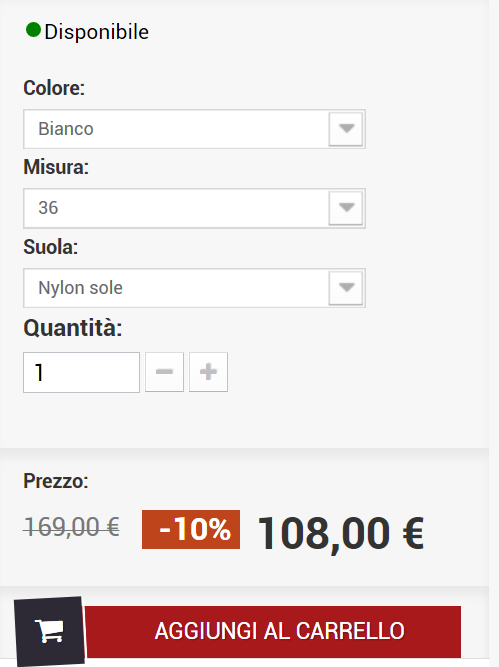Increase quantity with the plus button

click(x=208, y=372)
